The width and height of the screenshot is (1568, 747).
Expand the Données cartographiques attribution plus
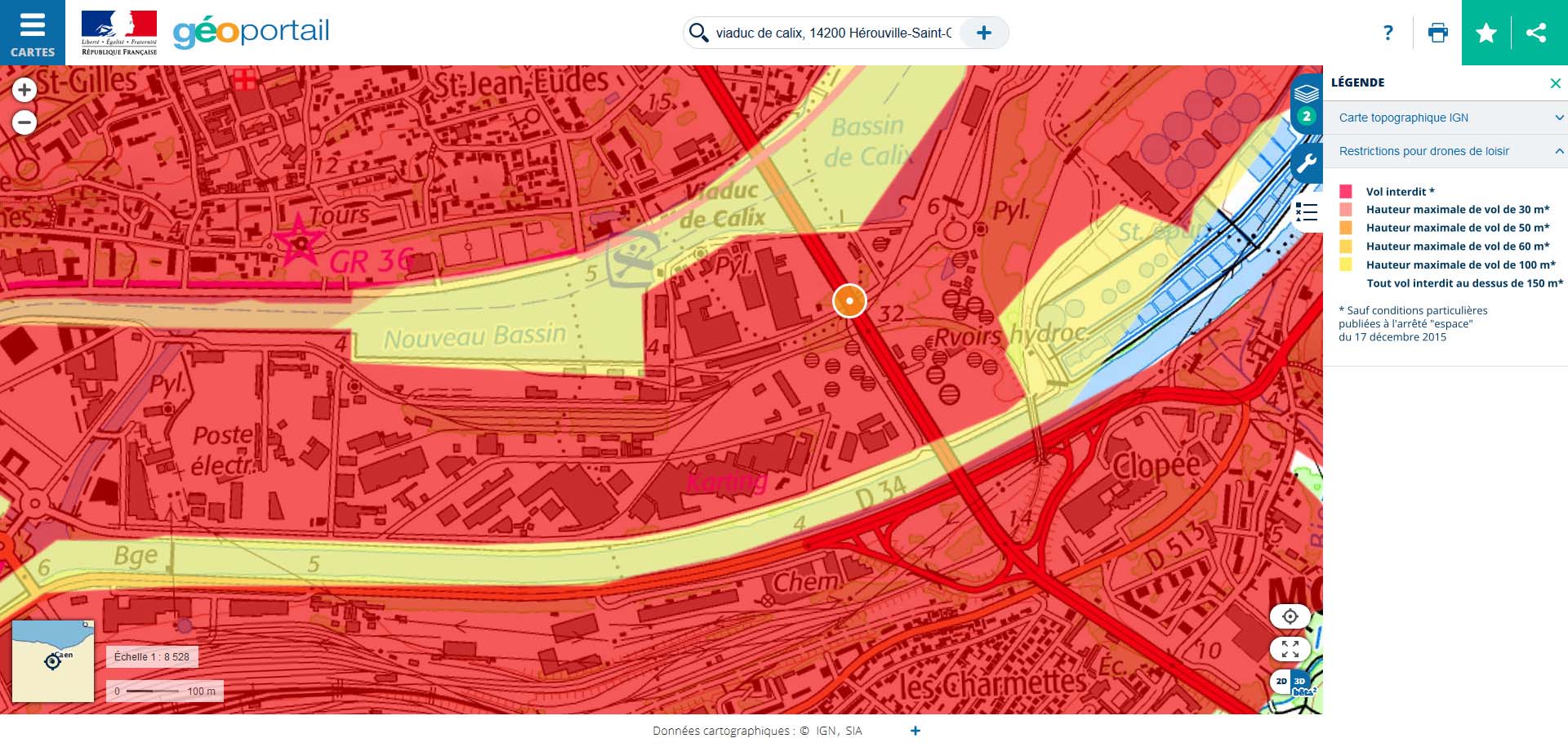915,731
